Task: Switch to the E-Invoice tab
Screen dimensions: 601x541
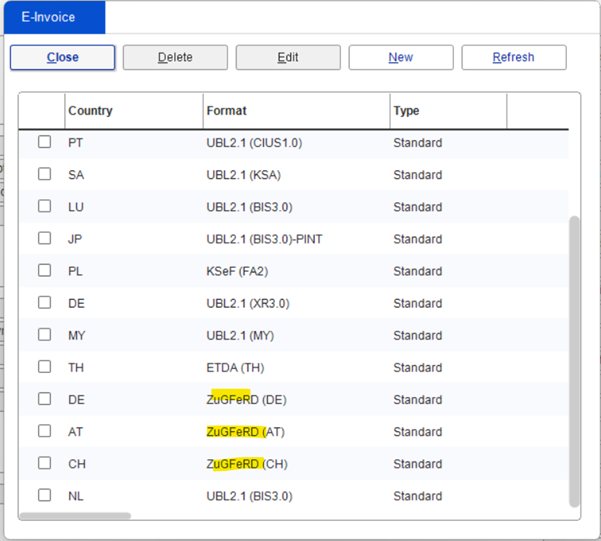Action: click(55, 18)
